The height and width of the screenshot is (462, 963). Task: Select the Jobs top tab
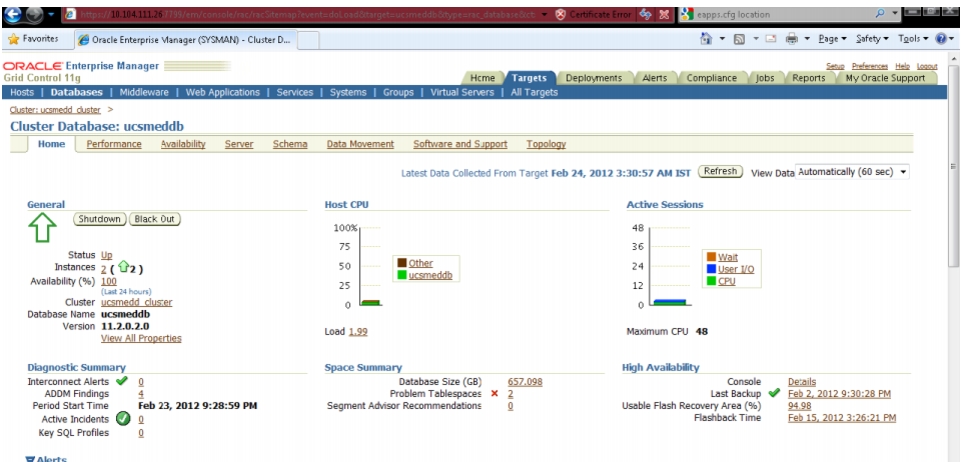[x=765, y=78]
